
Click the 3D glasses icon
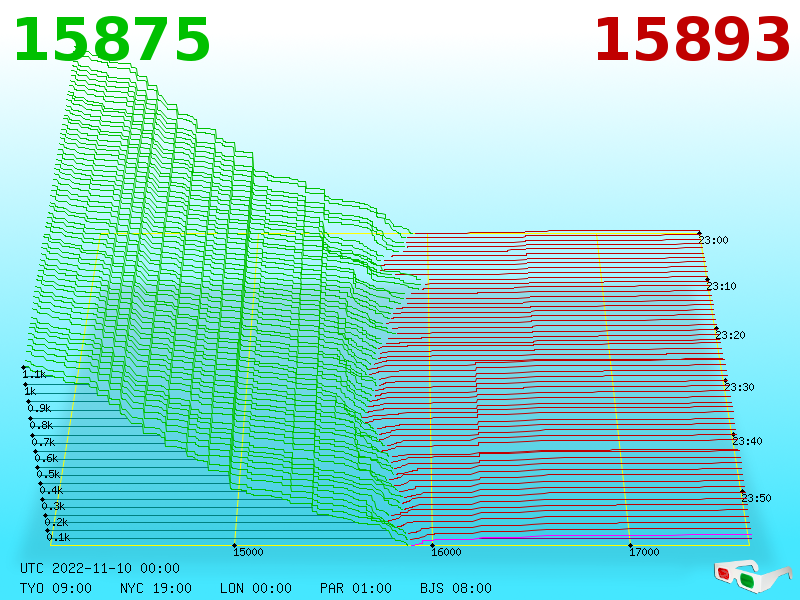[x=752, y=577]
